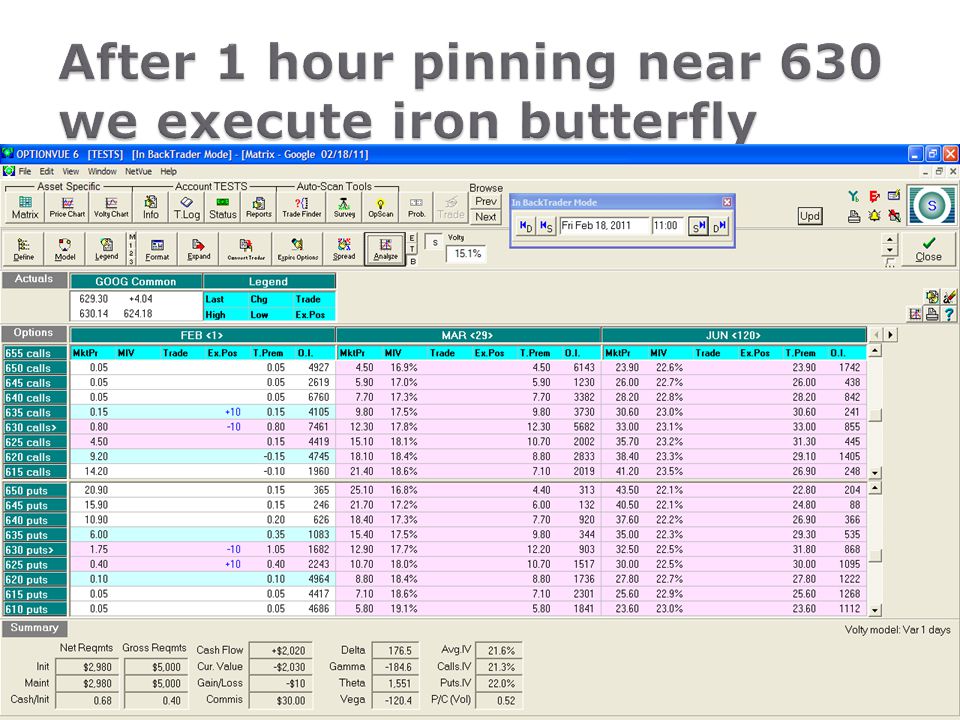This screenshot has height=720, width=960.
Task: Open the Price Chart
Action: coord(67,208)
